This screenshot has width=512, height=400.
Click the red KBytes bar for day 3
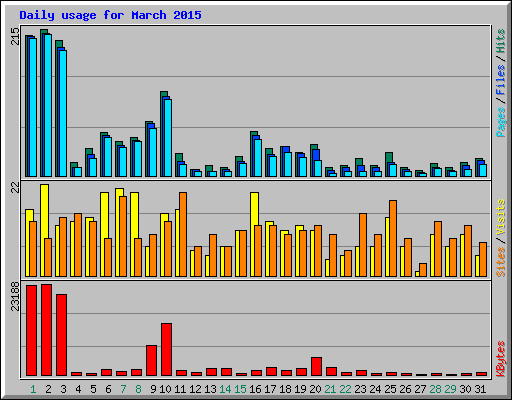coord(61,335)
